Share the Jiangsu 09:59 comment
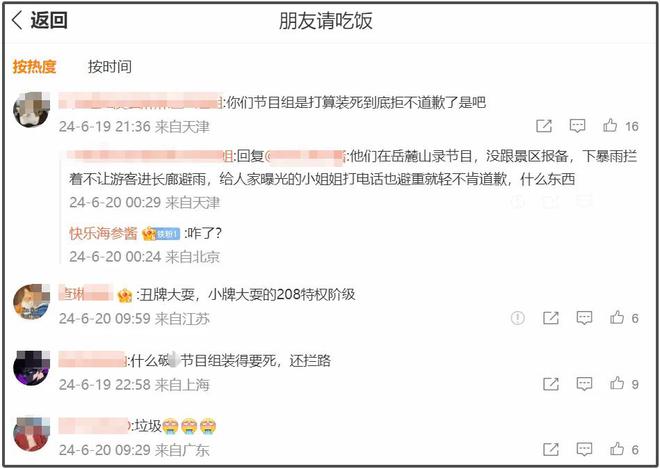Viewport: 660px width, 469px height. (x=551, y=318)
